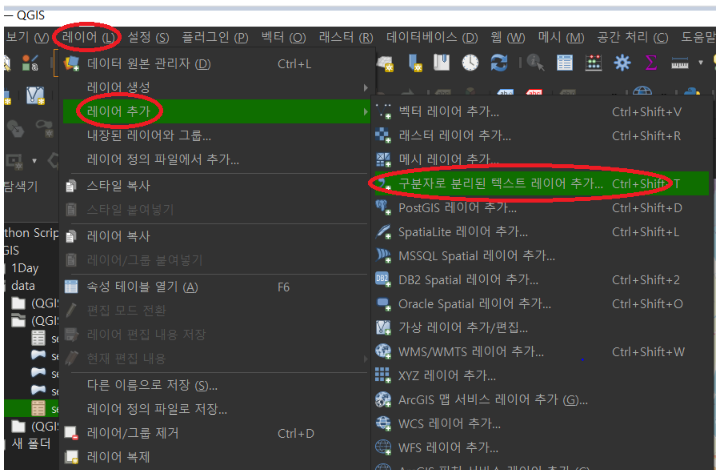Click the show bookmarks book icon
The width and height of the screenshot is (716, 470).
(x=441, y=63)
